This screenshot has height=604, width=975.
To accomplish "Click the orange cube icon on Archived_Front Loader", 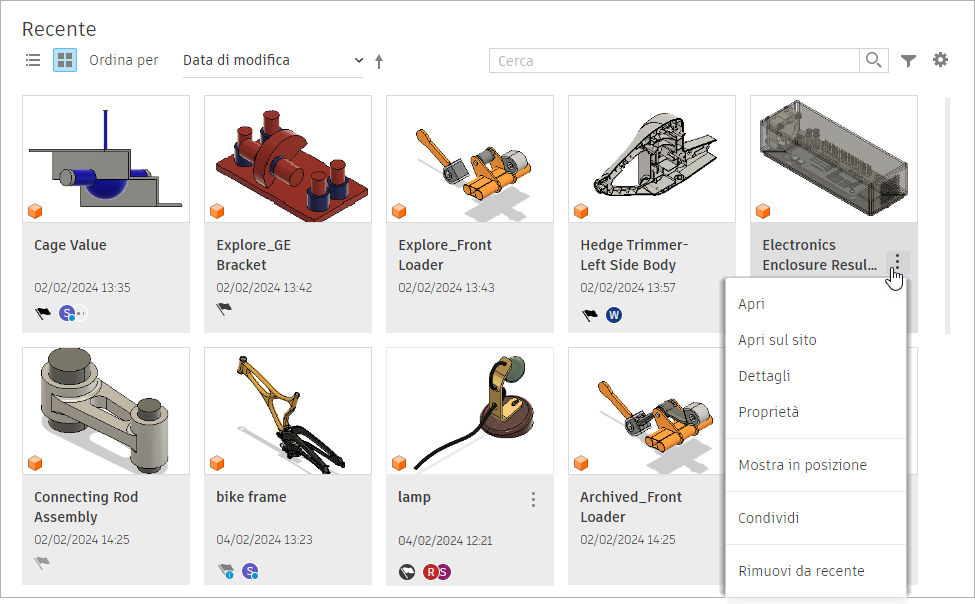I will (x=581, y=463).
